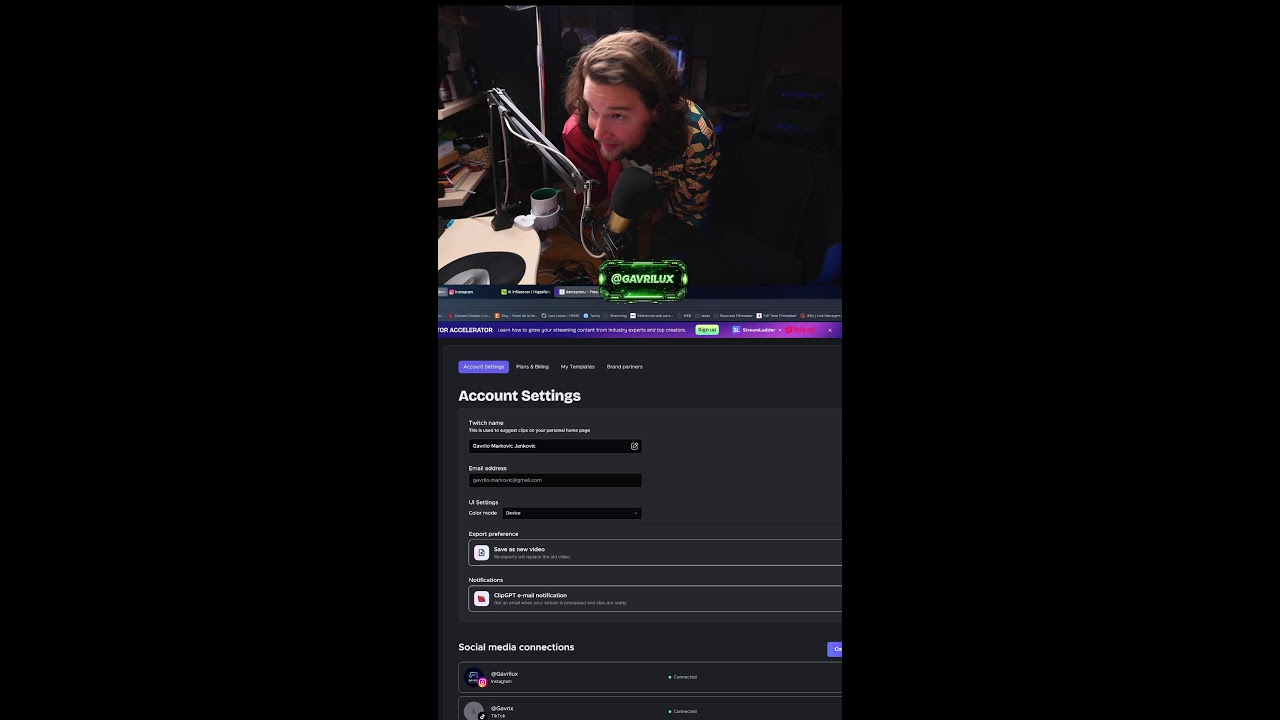Screen dimensions: 1280x720
Task: Open the Content Creator bookmark
Action: (x=469, y=315)
